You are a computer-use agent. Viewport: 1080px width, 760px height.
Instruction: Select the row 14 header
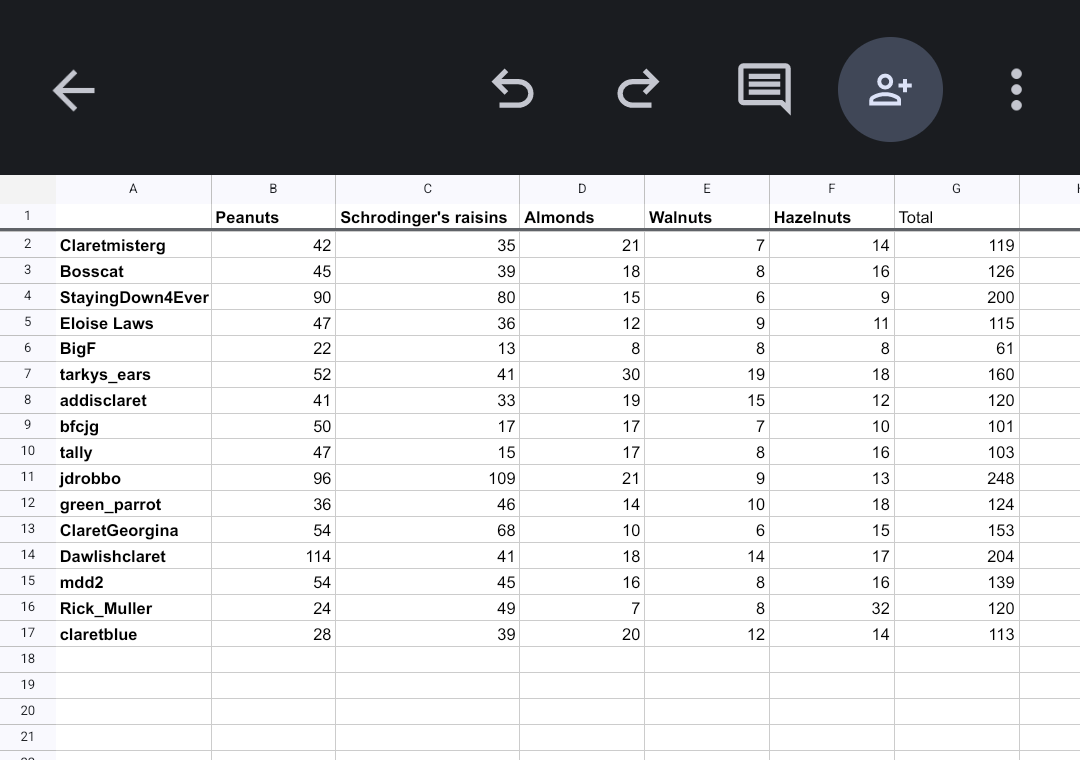[x=28, y=555]
